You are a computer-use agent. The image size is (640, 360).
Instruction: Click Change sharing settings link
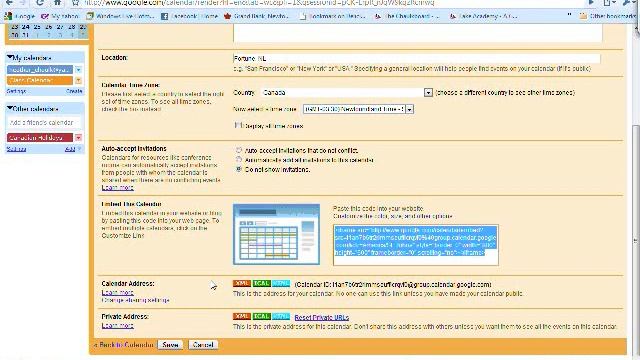tap(136, 300)
